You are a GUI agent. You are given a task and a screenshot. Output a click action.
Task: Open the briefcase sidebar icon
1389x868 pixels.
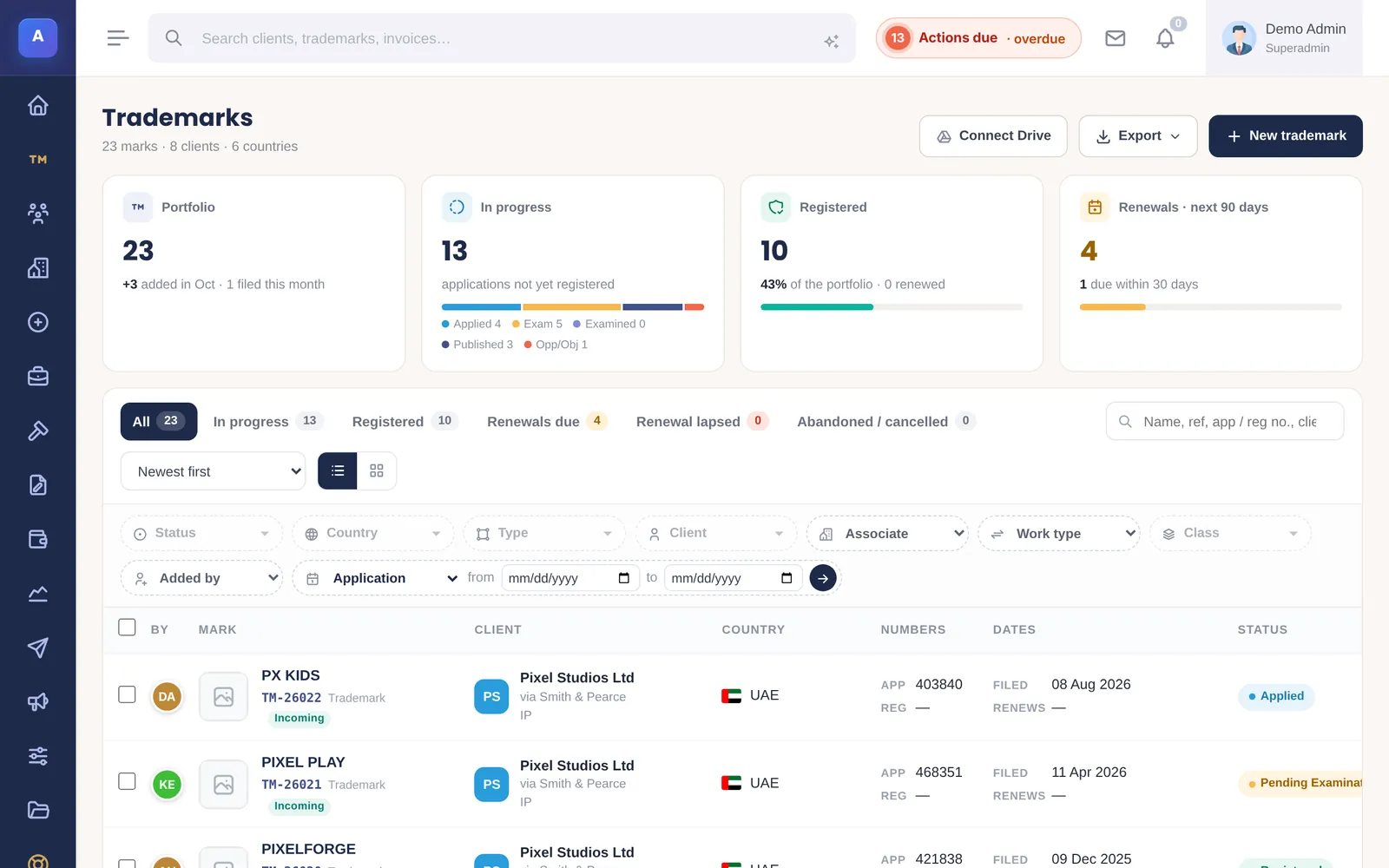click(x=37, y=377)
